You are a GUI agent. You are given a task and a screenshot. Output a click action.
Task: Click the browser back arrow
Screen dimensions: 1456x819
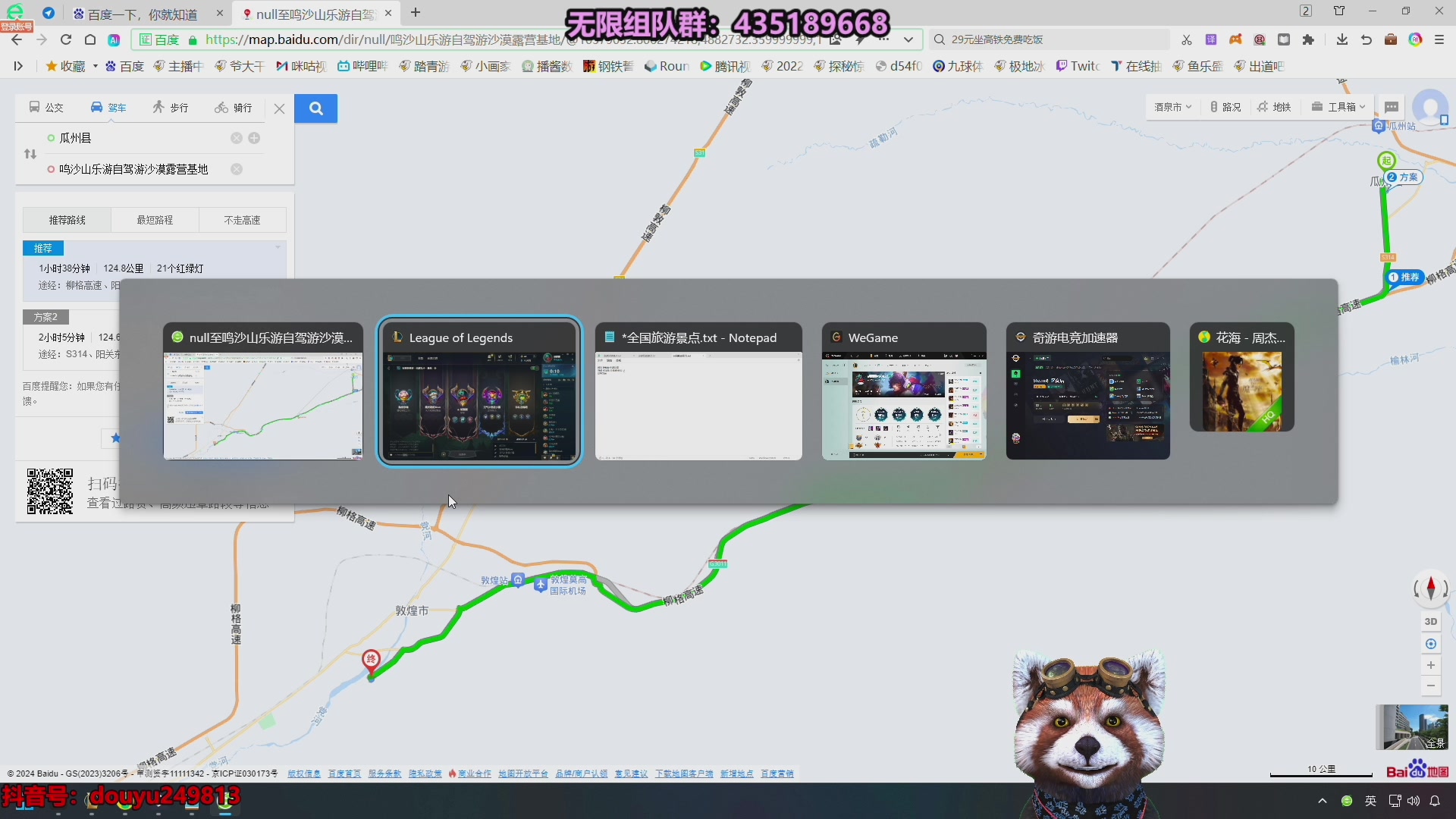(x=17, y=39)
